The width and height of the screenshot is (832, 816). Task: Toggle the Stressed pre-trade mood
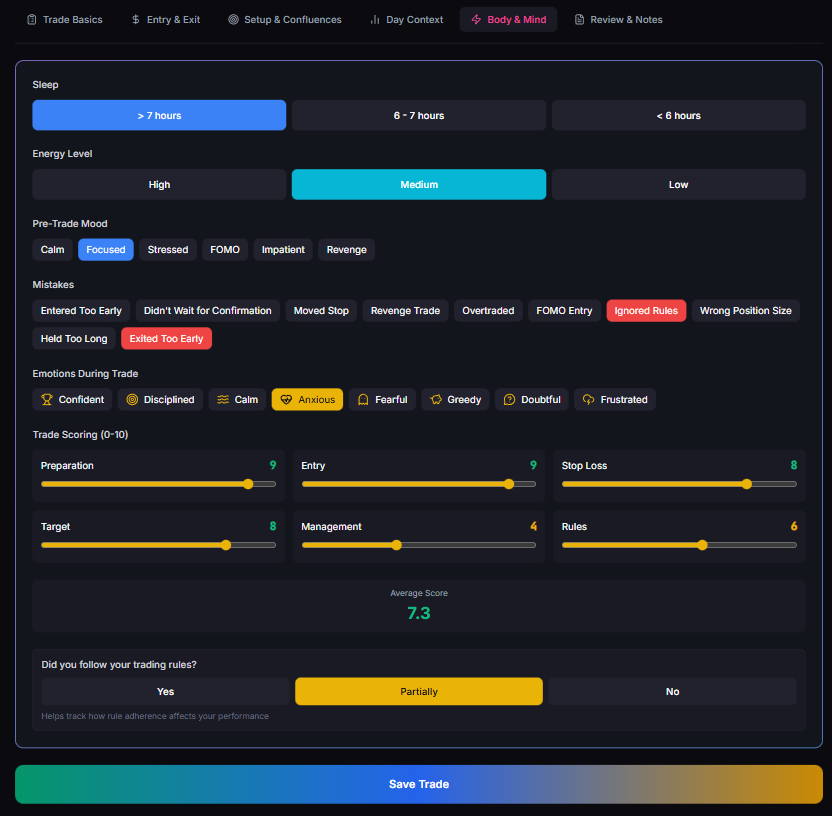tap(168, 250)
